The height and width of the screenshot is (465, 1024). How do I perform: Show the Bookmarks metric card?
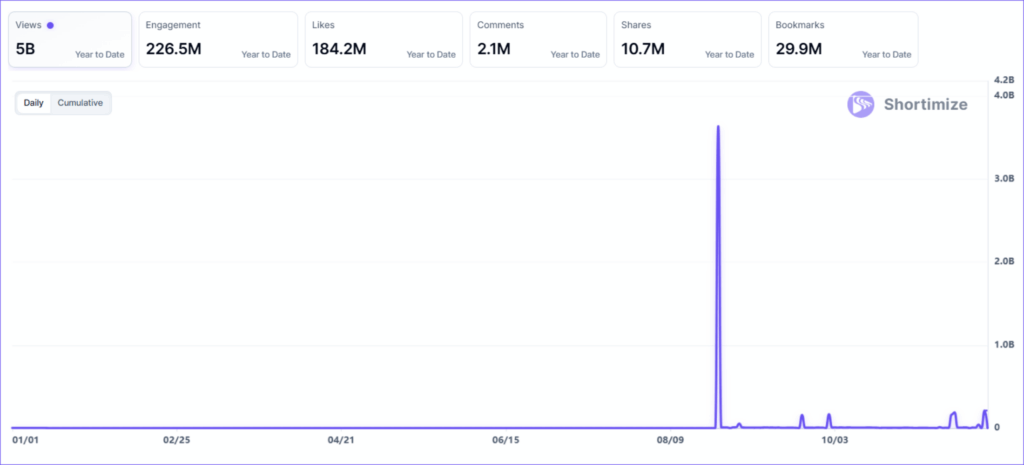842,40
